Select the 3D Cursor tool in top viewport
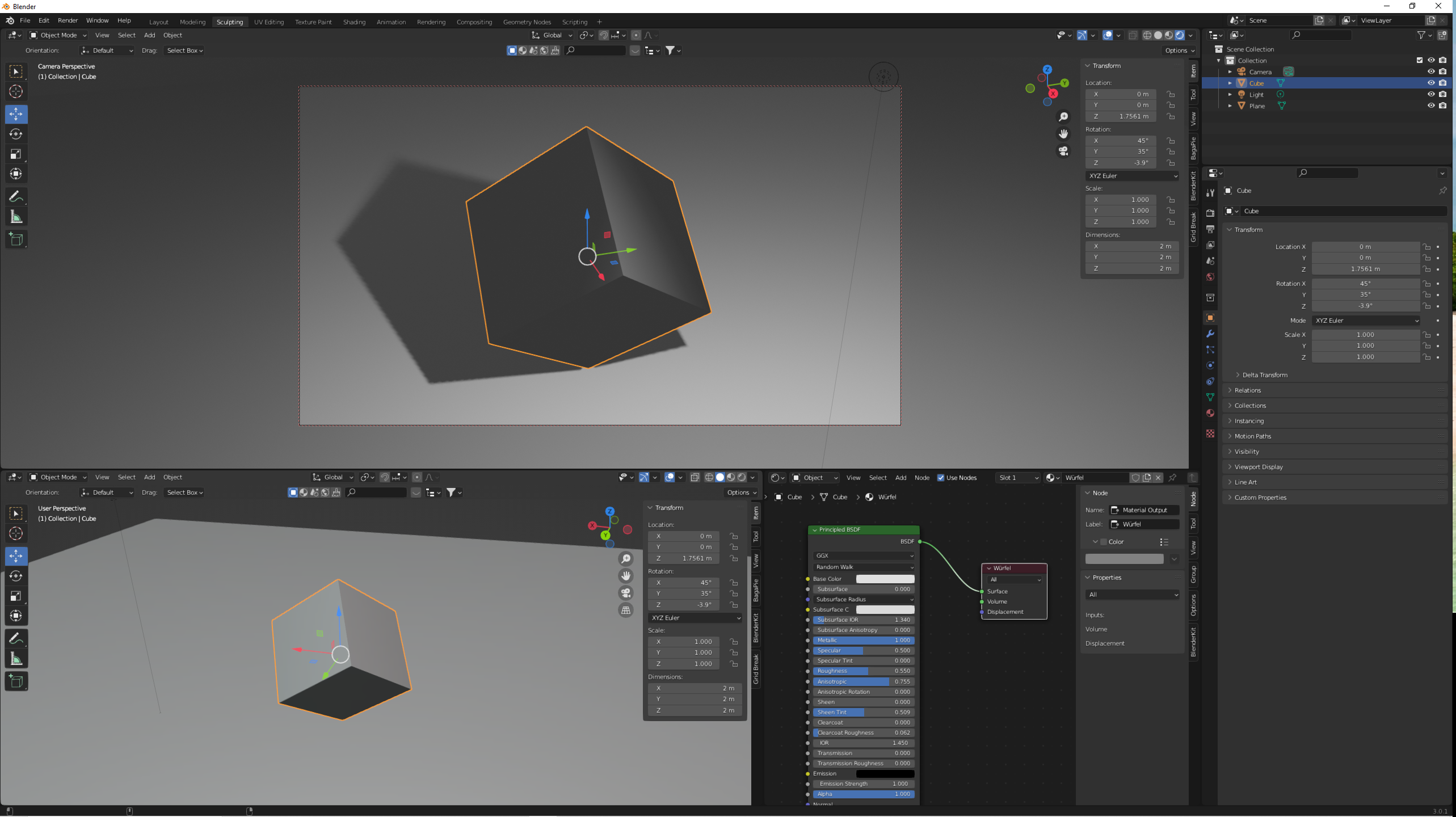The height and width of the screenshot is (817, 1456). click(x=16, y=91)
